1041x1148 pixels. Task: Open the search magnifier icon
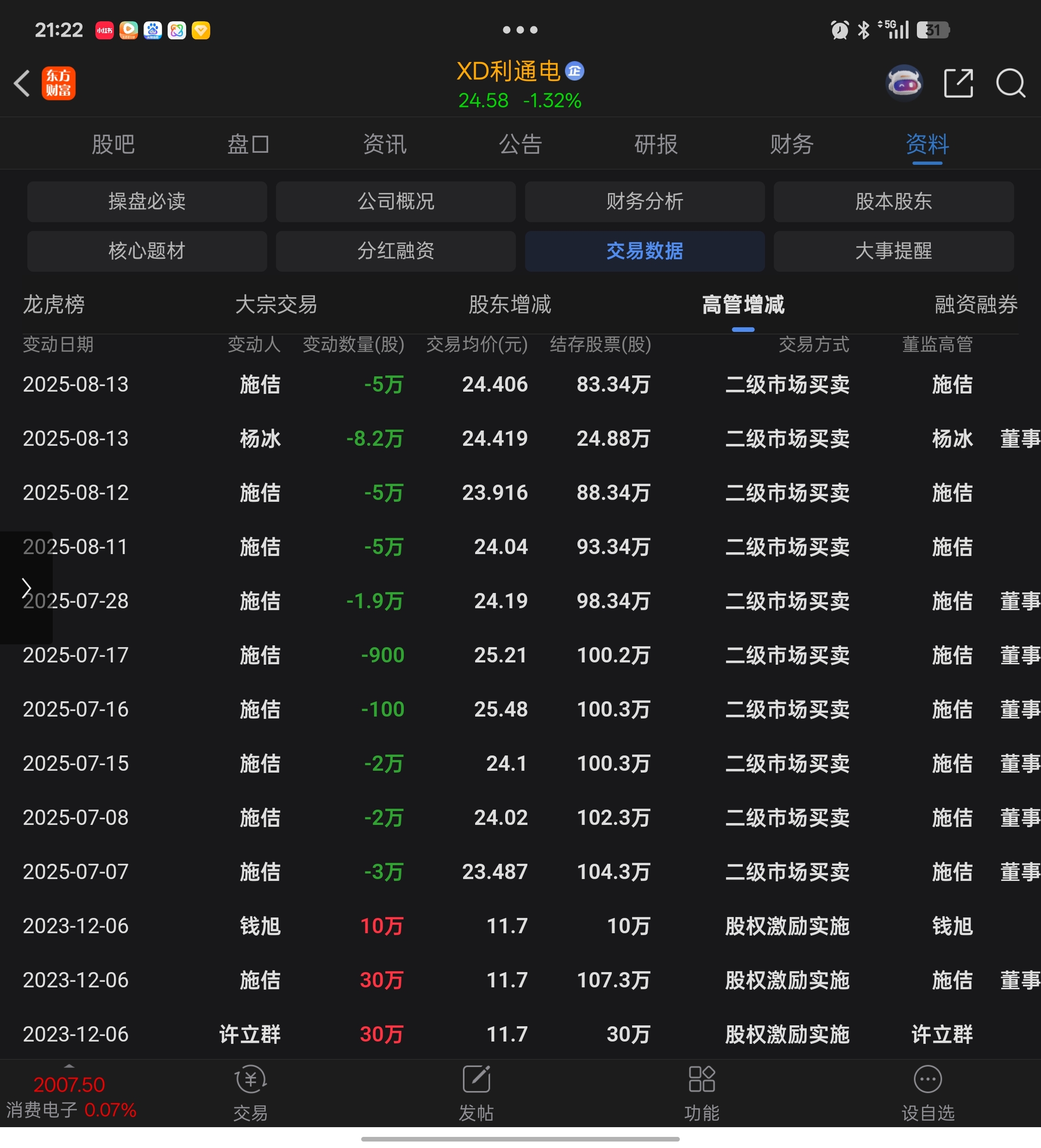tap(1010, 84)
